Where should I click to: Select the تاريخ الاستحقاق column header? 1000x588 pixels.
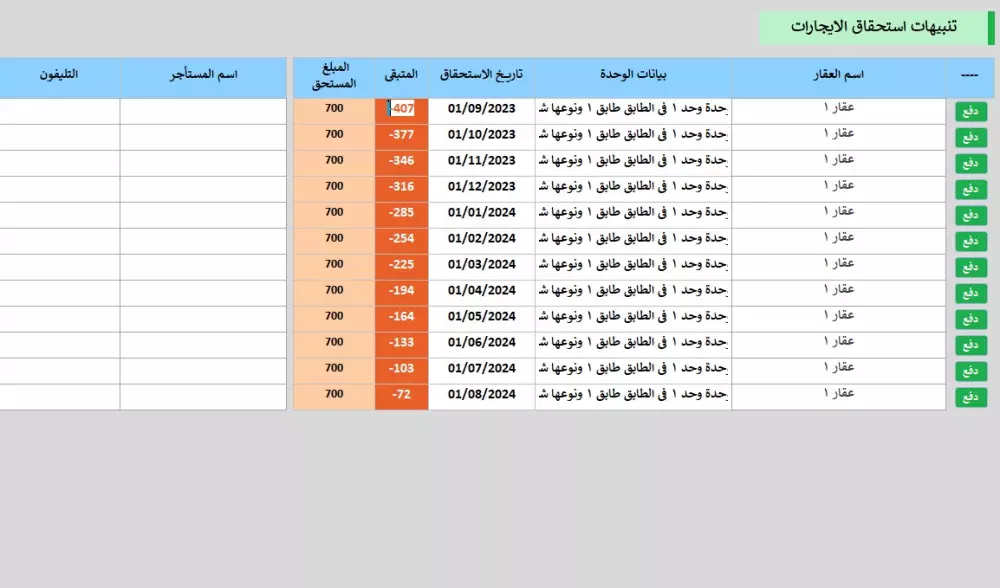click(480, 74)
